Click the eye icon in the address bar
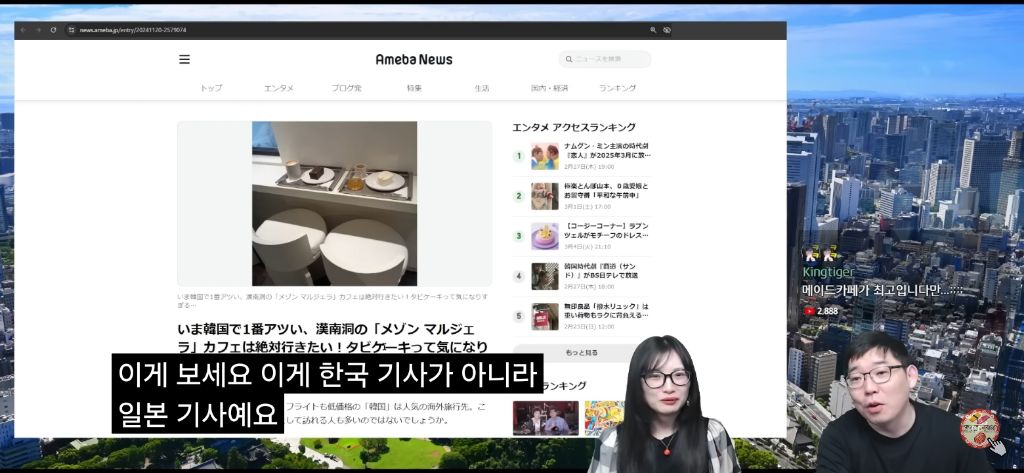The image size is (1024, 473). click(x=667, y=30)
